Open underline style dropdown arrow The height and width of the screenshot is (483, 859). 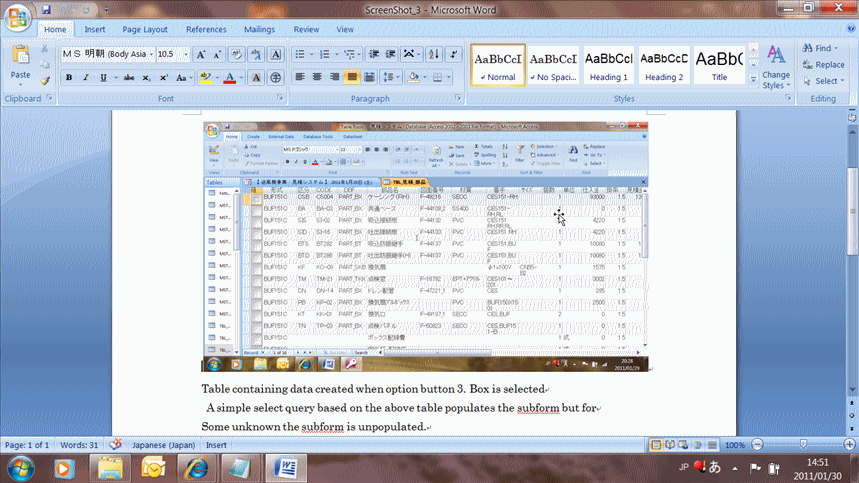(x=116, y=78)
